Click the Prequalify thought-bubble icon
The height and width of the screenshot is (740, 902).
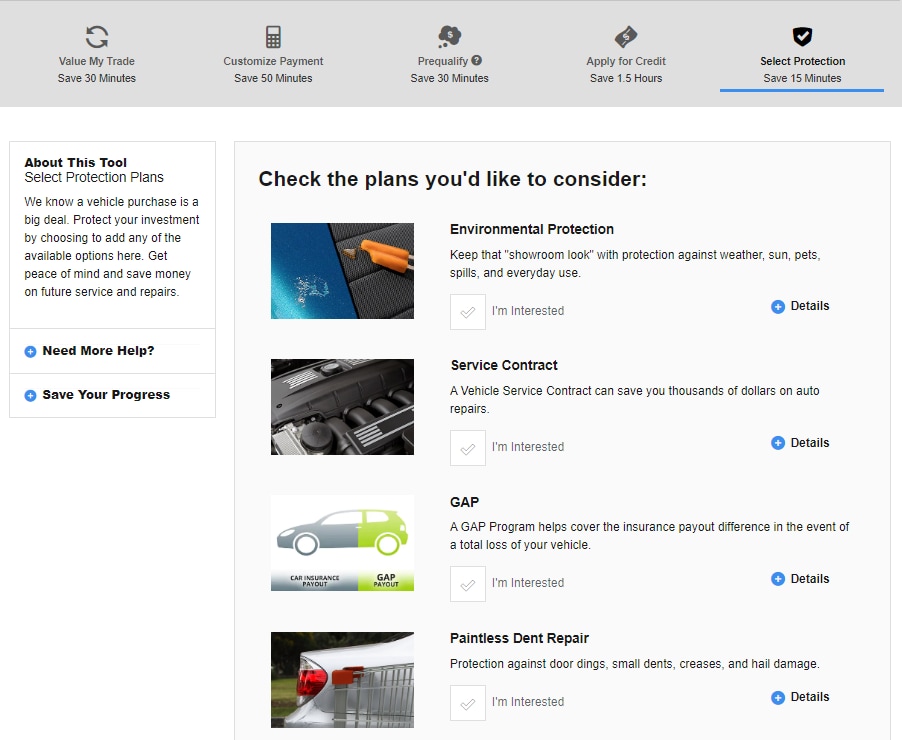click(x=449, y=37)
